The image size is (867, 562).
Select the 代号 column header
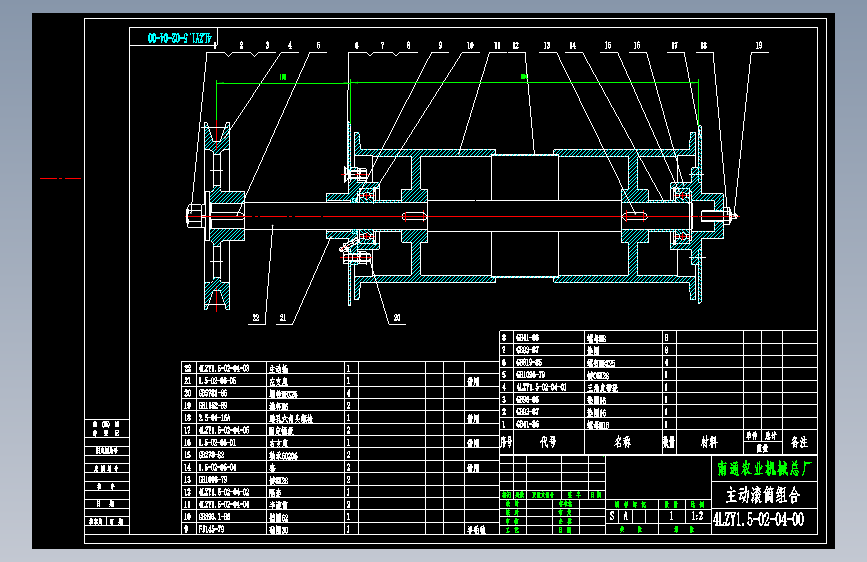pos(548,442)
